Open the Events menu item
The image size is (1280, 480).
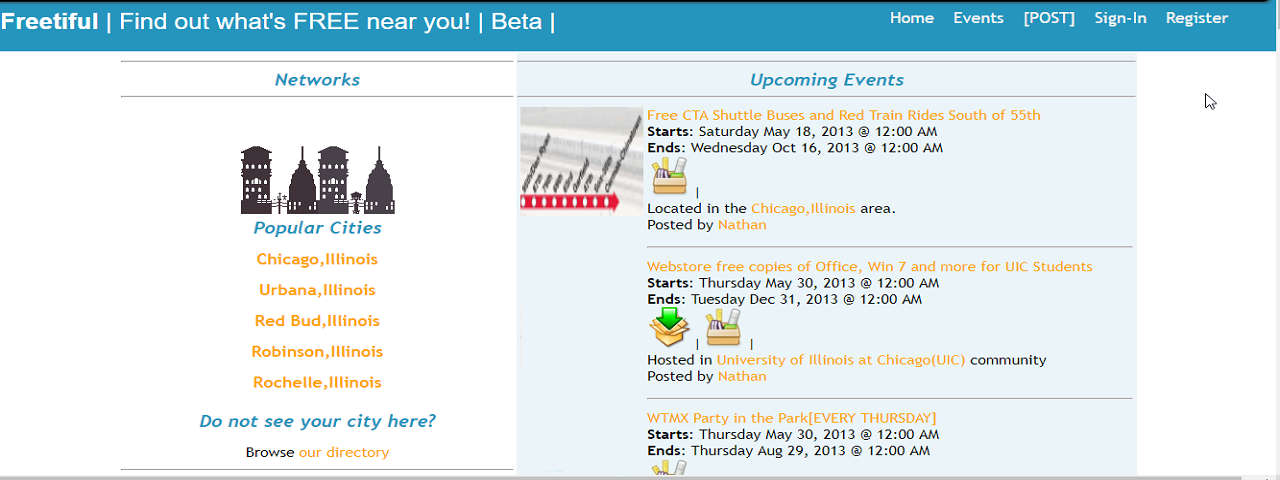tap(978, 18)
